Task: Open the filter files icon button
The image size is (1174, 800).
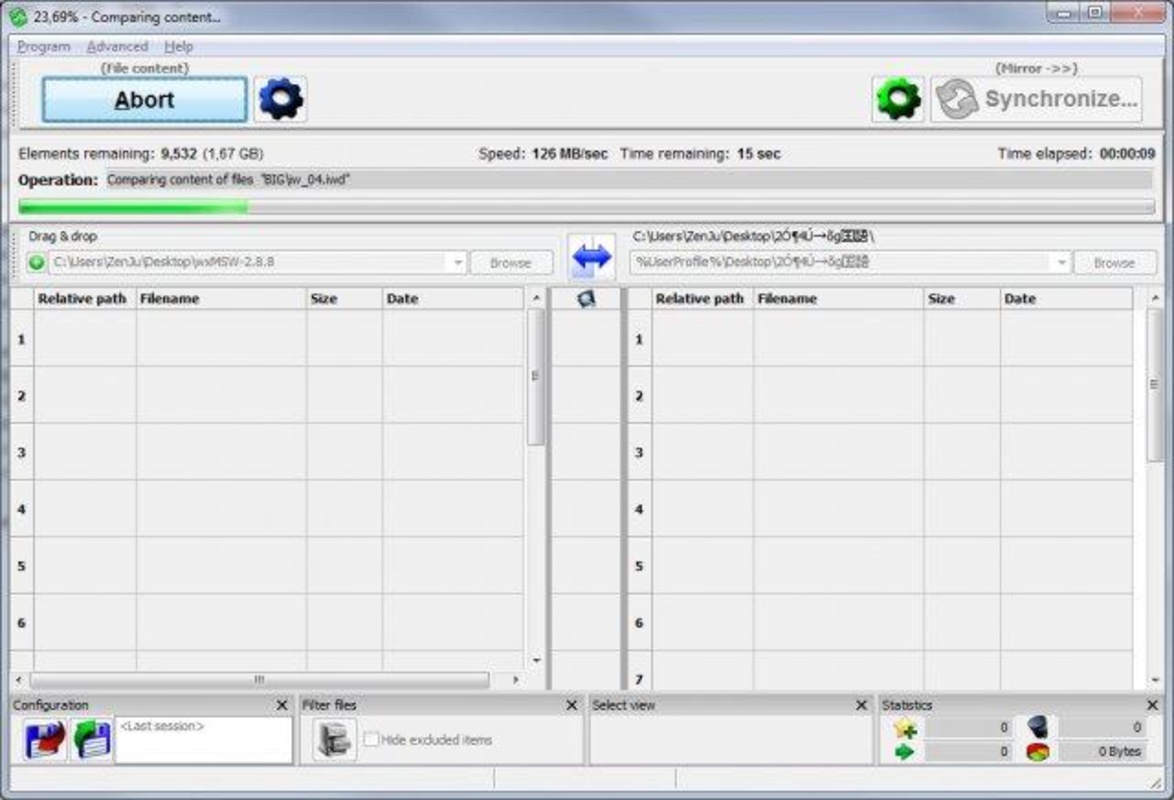Action: click(x=334, y=740)
